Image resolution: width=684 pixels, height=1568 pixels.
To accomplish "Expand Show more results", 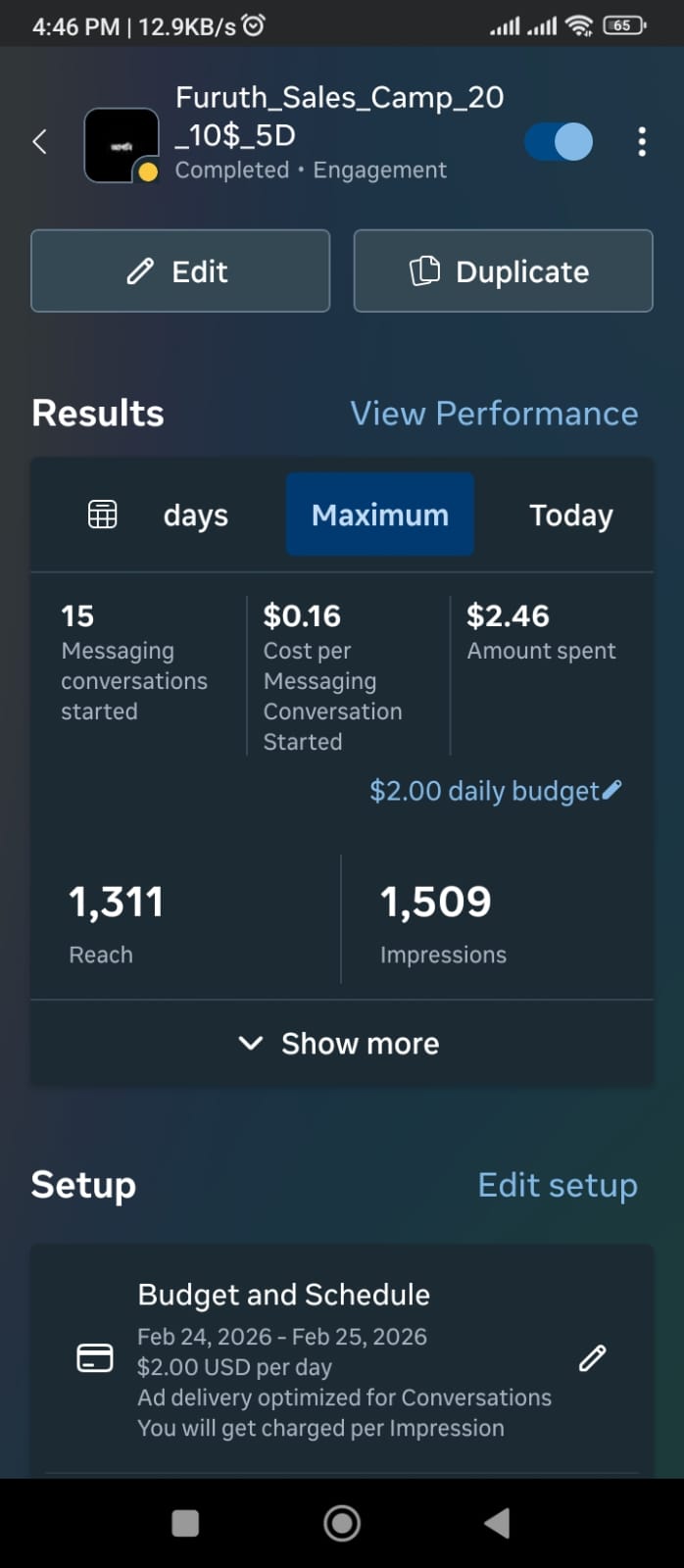I will pyautogui.click(x=341, y=1044).
